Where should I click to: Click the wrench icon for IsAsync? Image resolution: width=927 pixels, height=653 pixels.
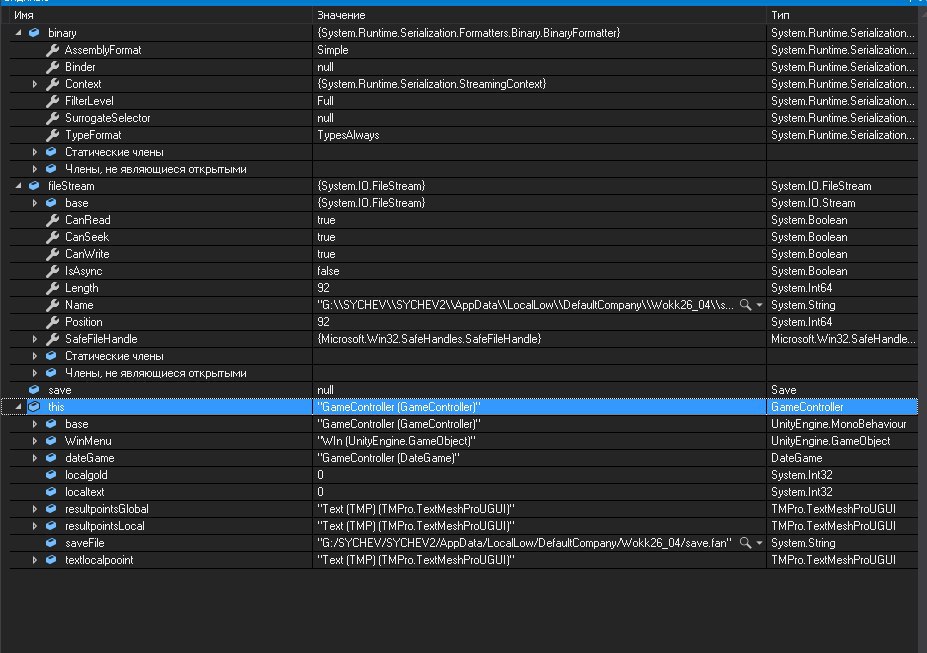click(x=52, y=271)
